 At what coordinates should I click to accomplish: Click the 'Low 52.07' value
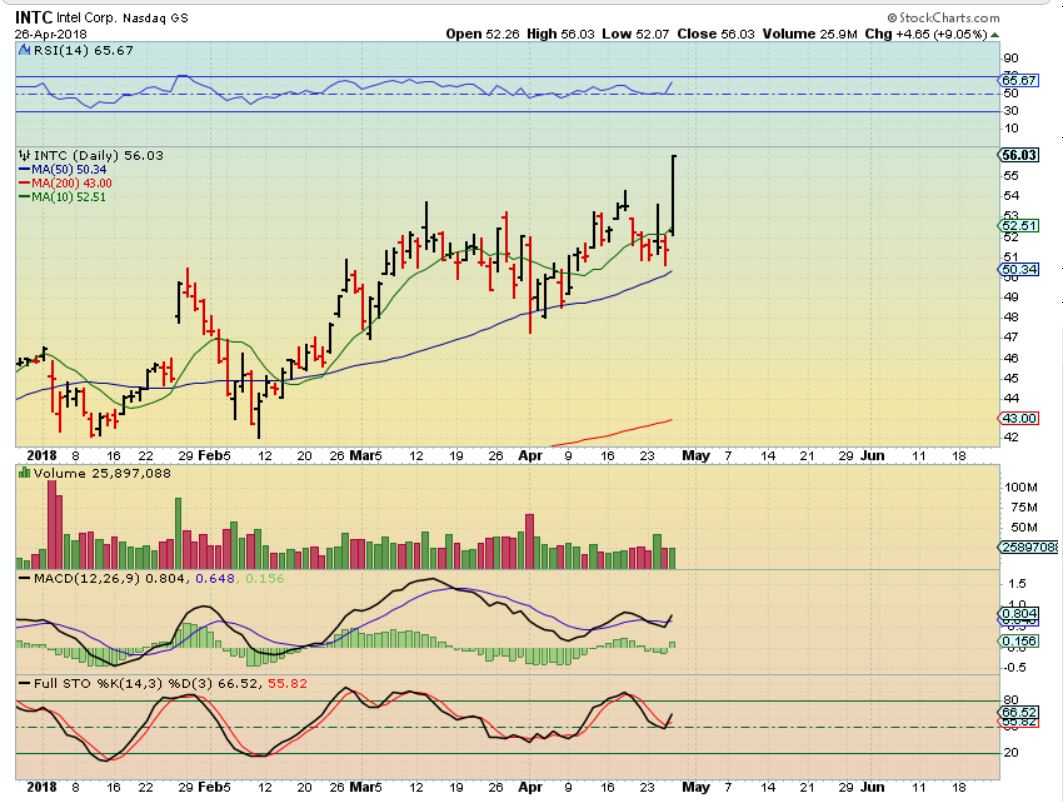(x=635, y=34)
